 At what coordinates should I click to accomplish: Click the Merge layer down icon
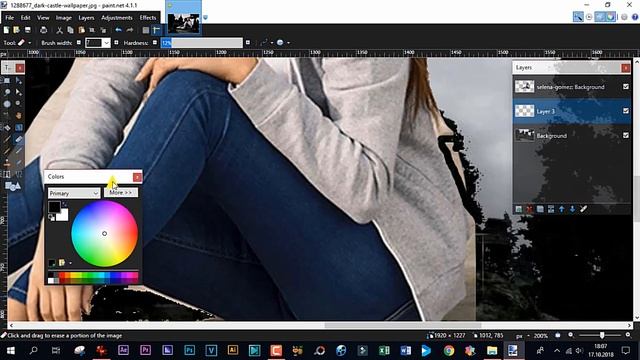pos(551,209)
